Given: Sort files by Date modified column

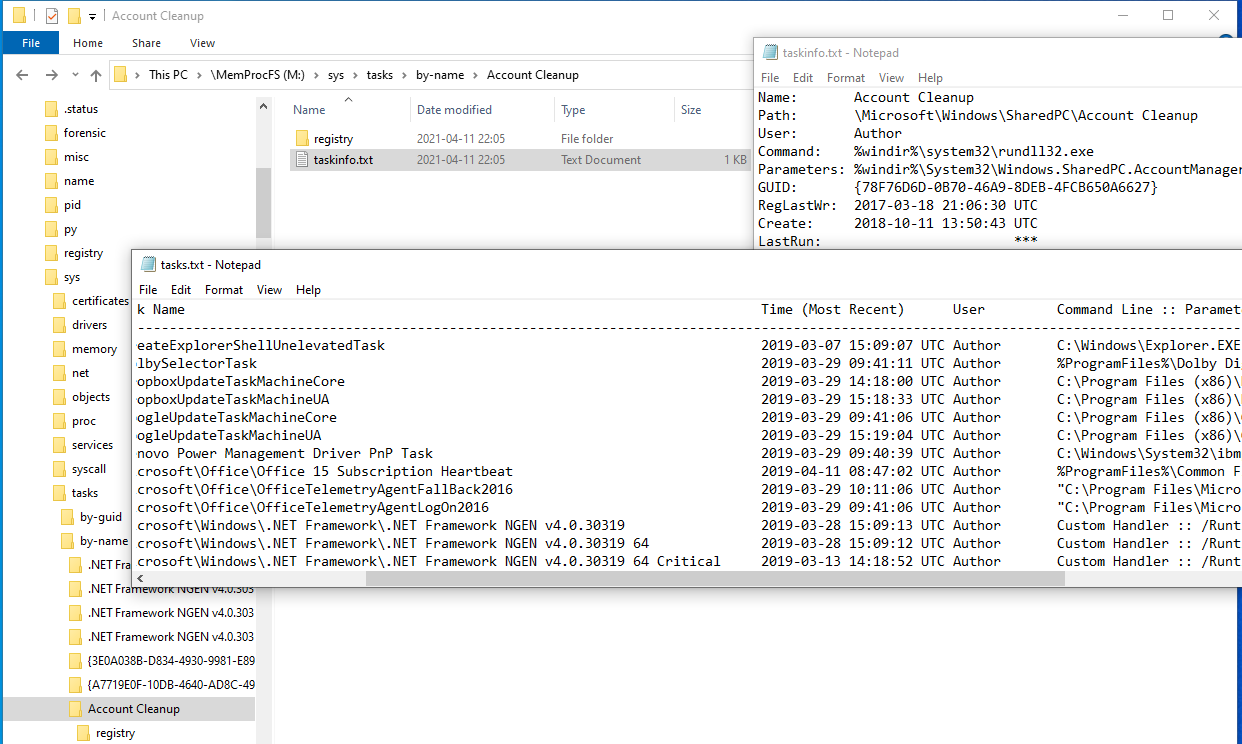Looking at the screenshot, I should point(454,110).
